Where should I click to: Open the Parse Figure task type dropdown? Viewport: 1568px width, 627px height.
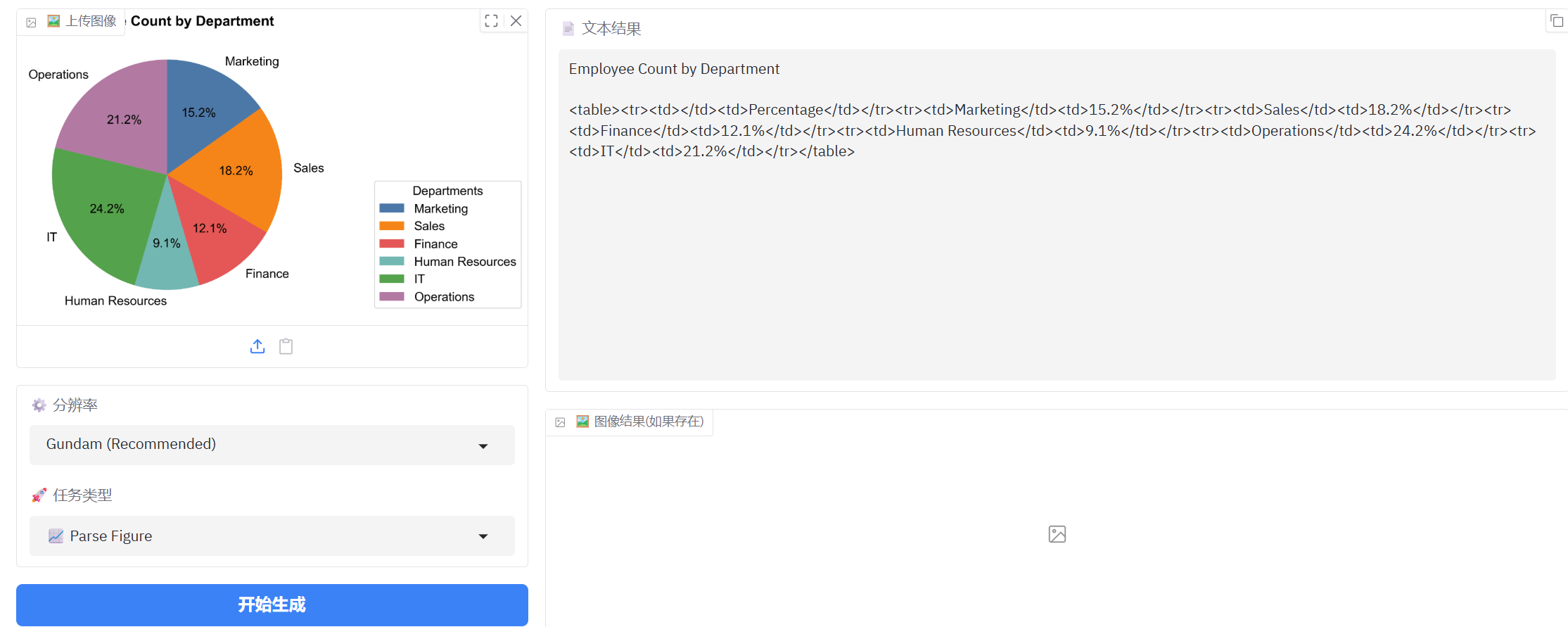point(272,536)
